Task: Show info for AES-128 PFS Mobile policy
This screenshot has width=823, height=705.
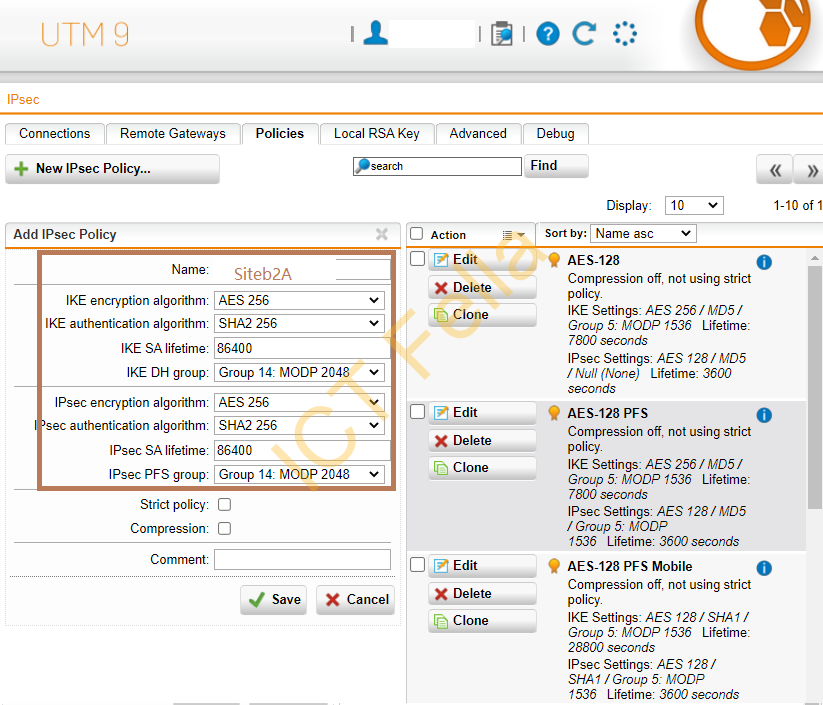Action: pyautogui.click(x=764, y=568)
